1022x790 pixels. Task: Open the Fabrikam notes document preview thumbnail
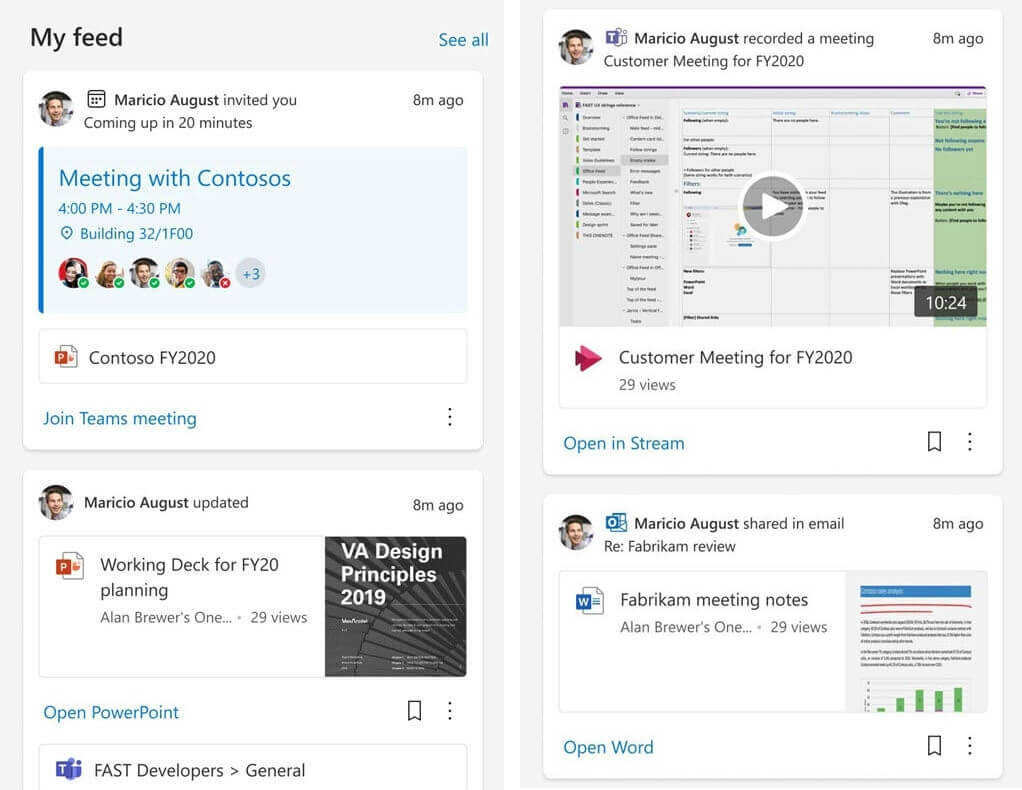click(x=916, y=641)
